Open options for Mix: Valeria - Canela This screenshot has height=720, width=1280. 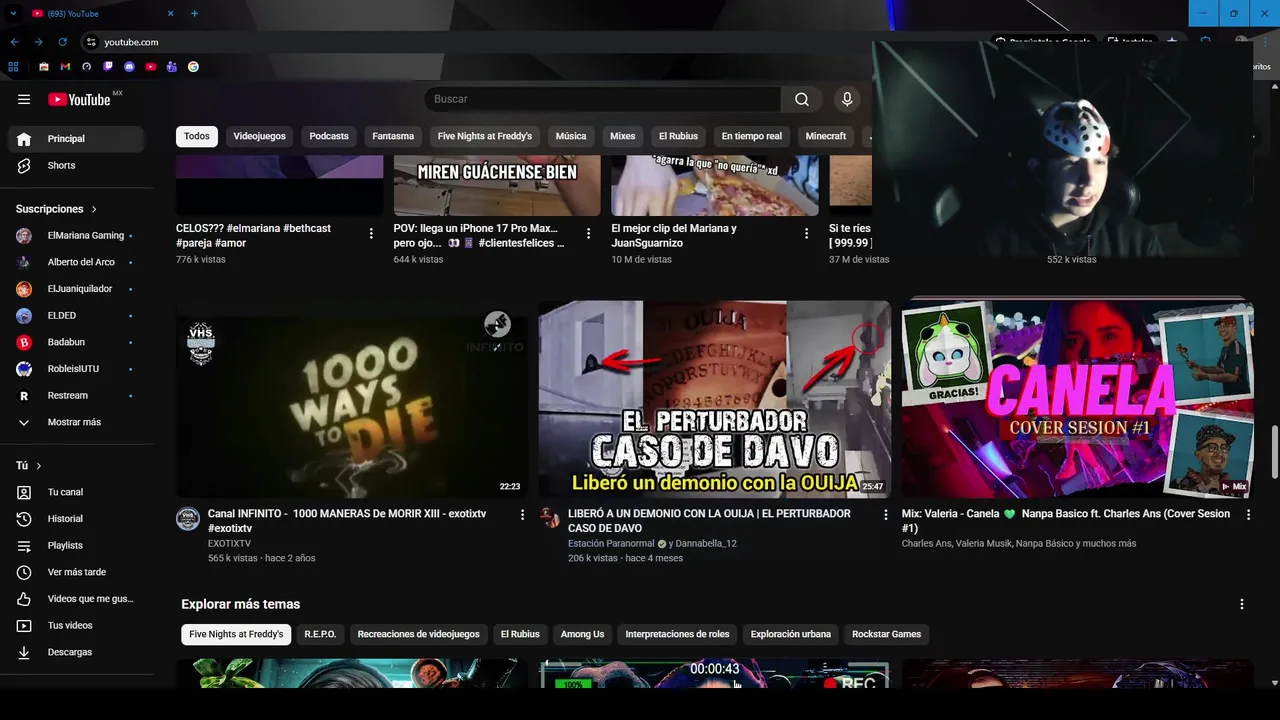pos(1248,515)
